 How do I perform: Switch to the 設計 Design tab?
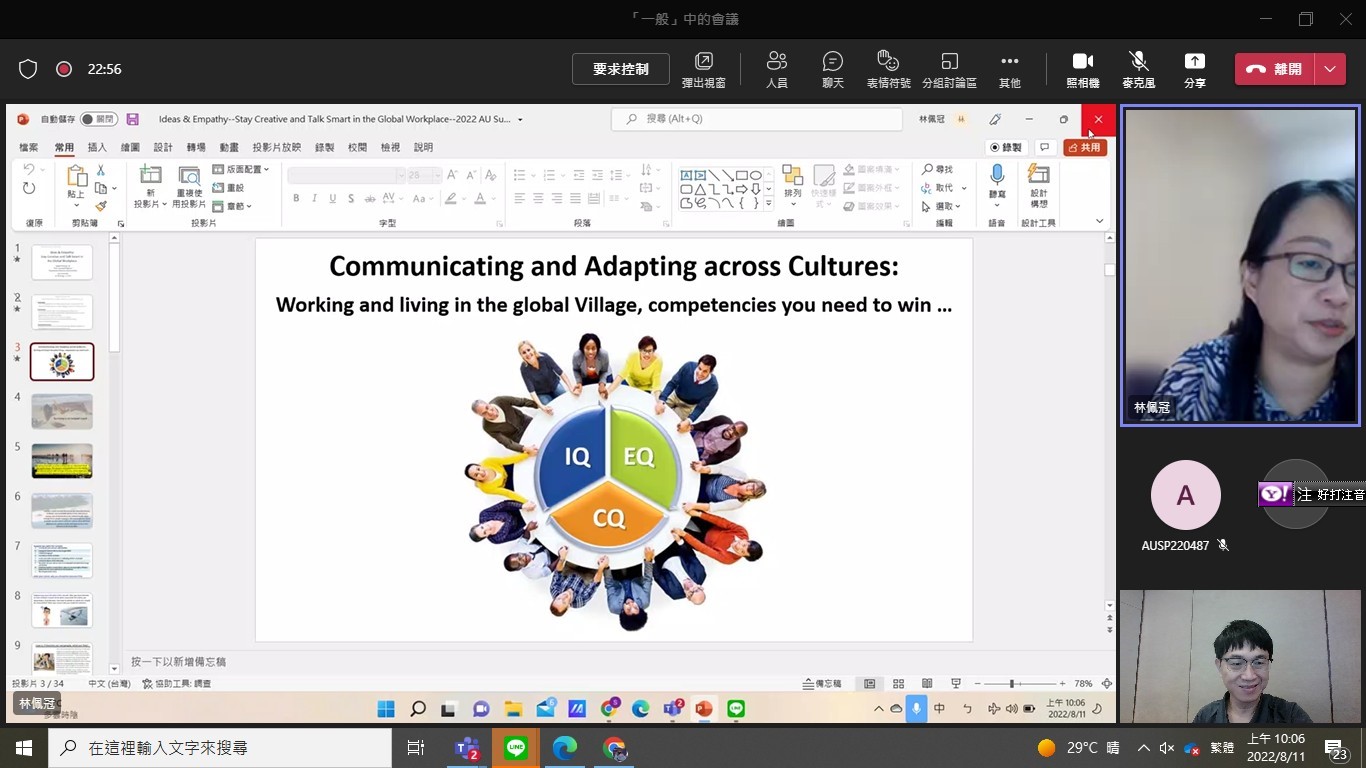(x=163, y=147)
